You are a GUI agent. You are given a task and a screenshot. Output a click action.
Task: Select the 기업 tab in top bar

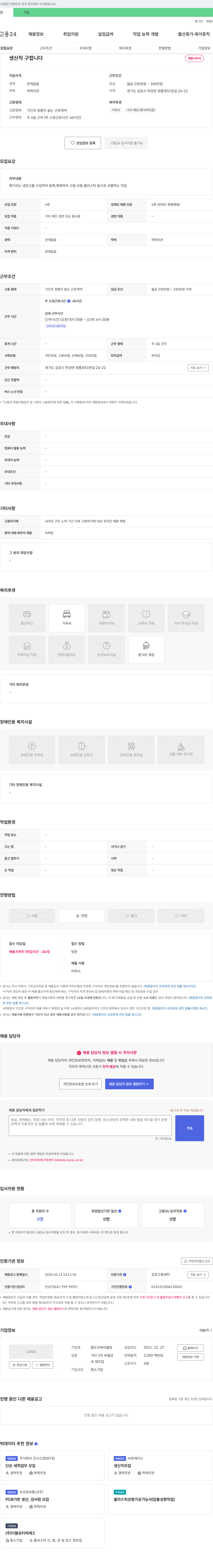pyautogui.click(x=26, y=12)
